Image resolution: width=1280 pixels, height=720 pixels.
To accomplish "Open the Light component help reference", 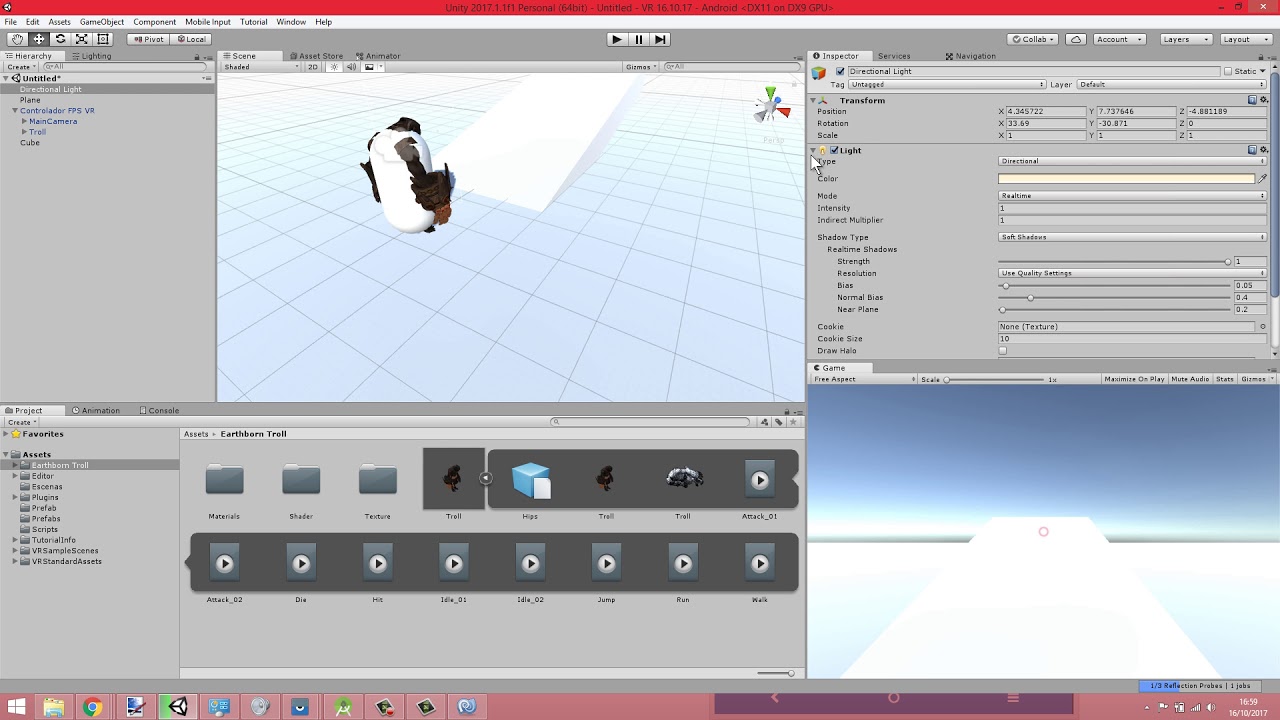I will 1252,150.
